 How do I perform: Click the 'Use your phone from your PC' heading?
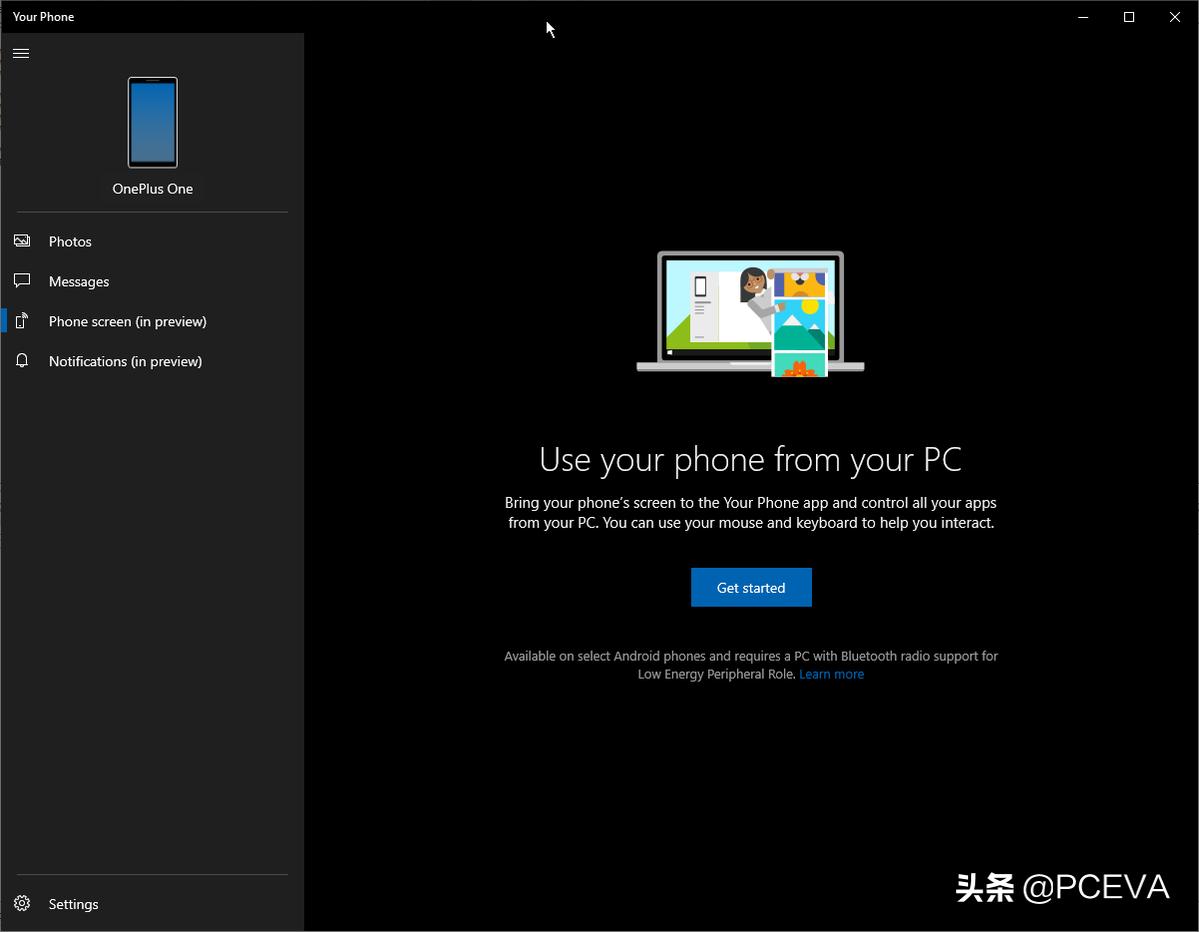click(x=750, y=460)
